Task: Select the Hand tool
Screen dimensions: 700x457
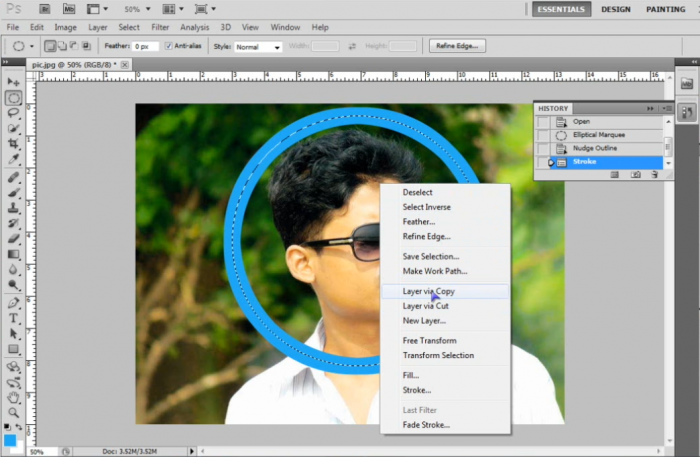Action: tap(14, 396)
